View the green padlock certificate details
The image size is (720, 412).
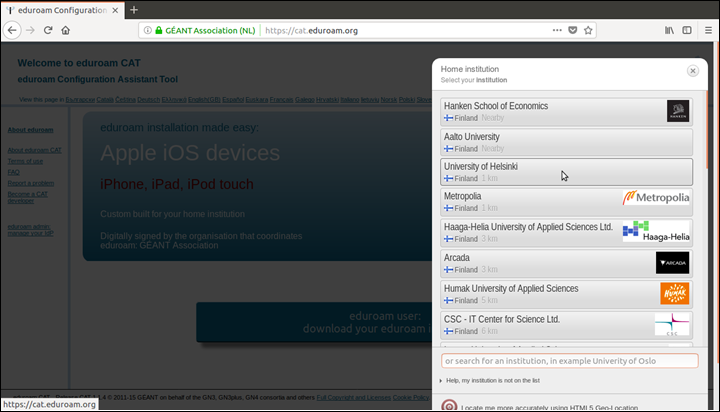pyautogui.click(x=159, y=30)
